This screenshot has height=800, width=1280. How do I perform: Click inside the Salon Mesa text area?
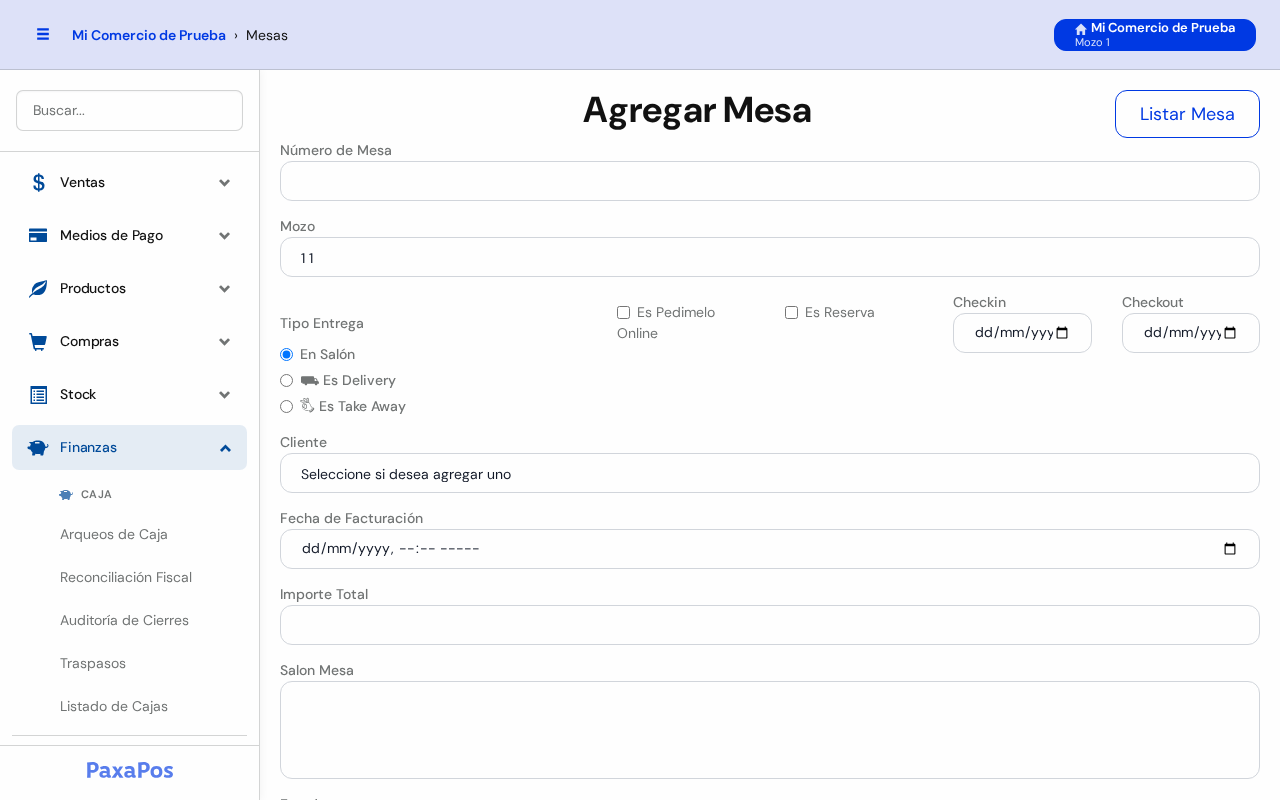pos(770,730)
